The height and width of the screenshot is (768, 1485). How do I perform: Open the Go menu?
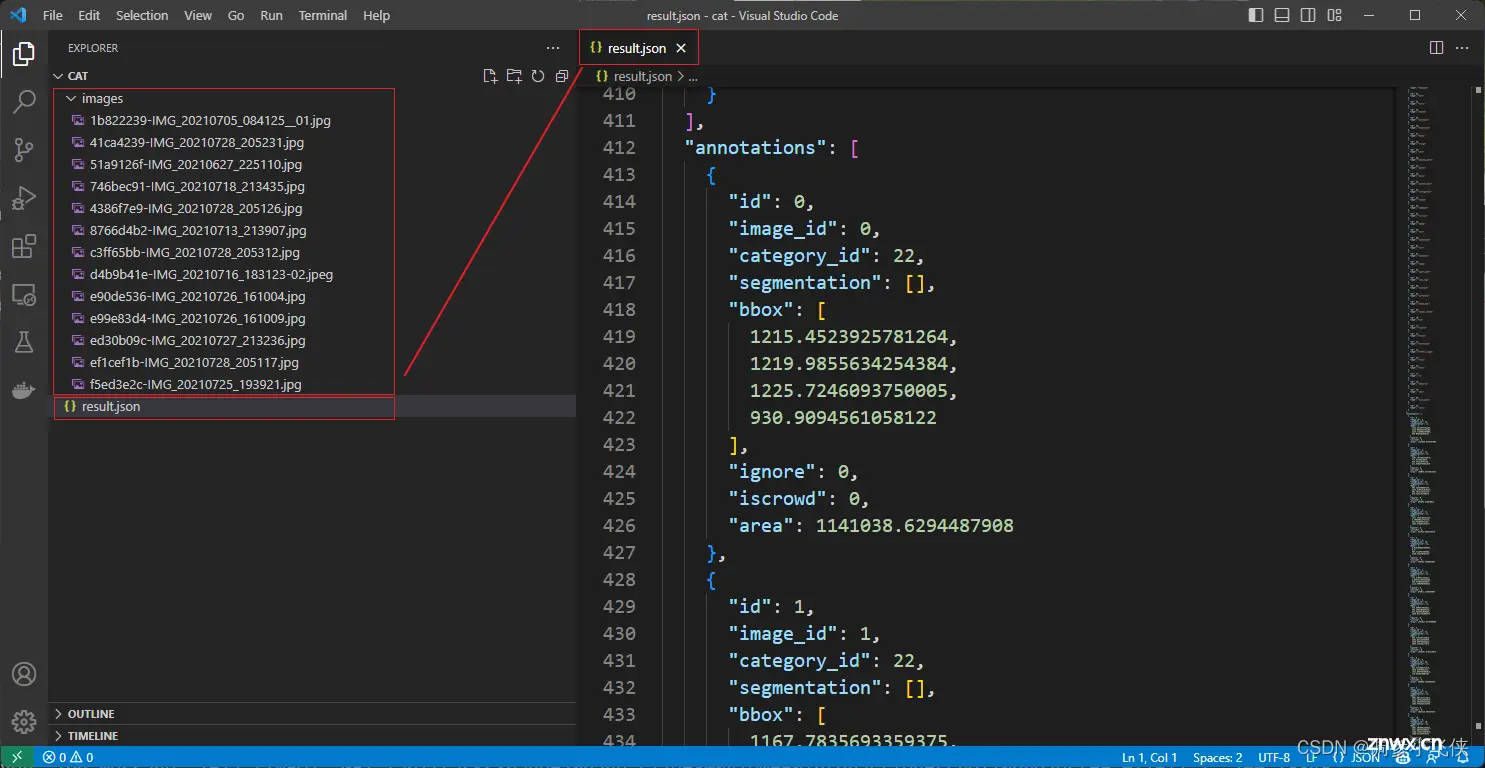pos(236,15)
